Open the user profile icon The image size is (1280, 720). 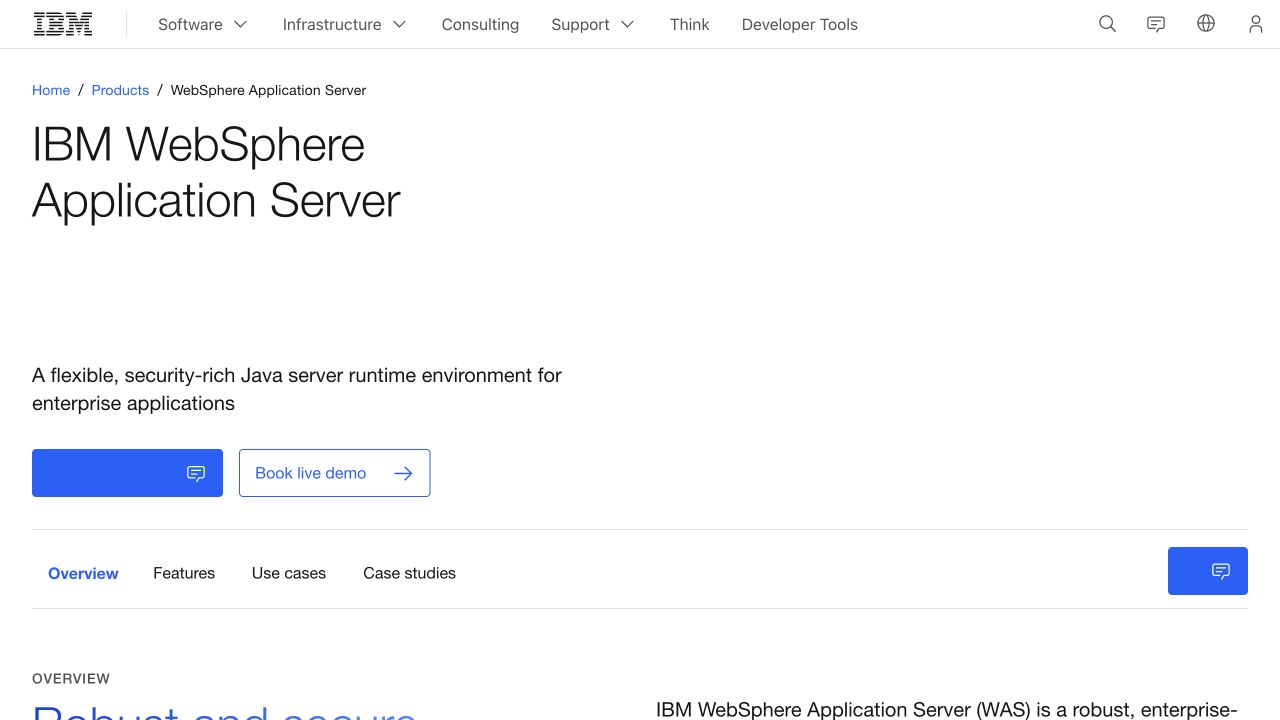tap(1256, 24)
